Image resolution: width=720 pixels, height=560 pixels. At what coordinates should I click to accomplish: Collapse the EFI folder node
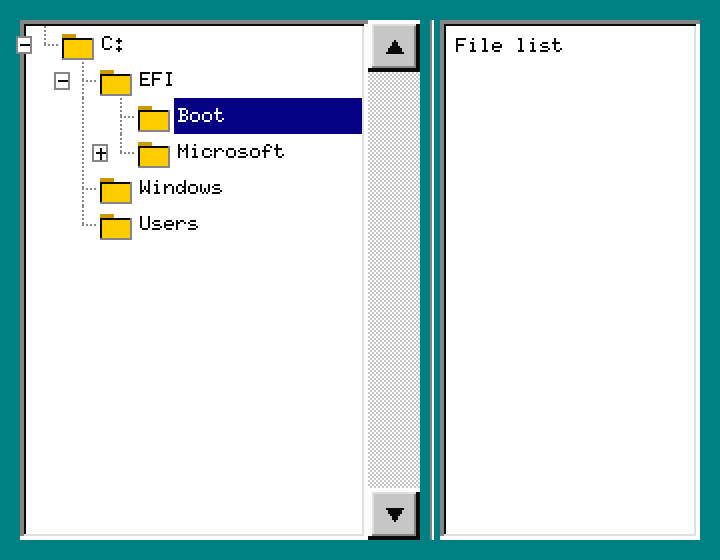(x=62, y=81)
